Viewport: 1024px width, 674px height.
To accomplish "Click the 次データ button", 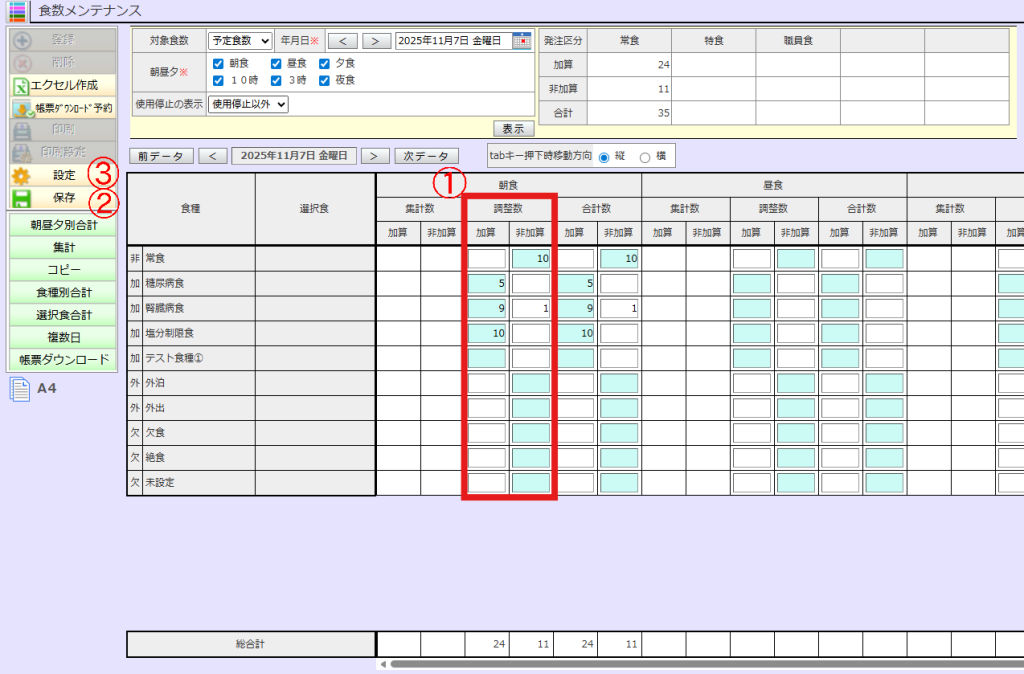I will click(426, 156).
